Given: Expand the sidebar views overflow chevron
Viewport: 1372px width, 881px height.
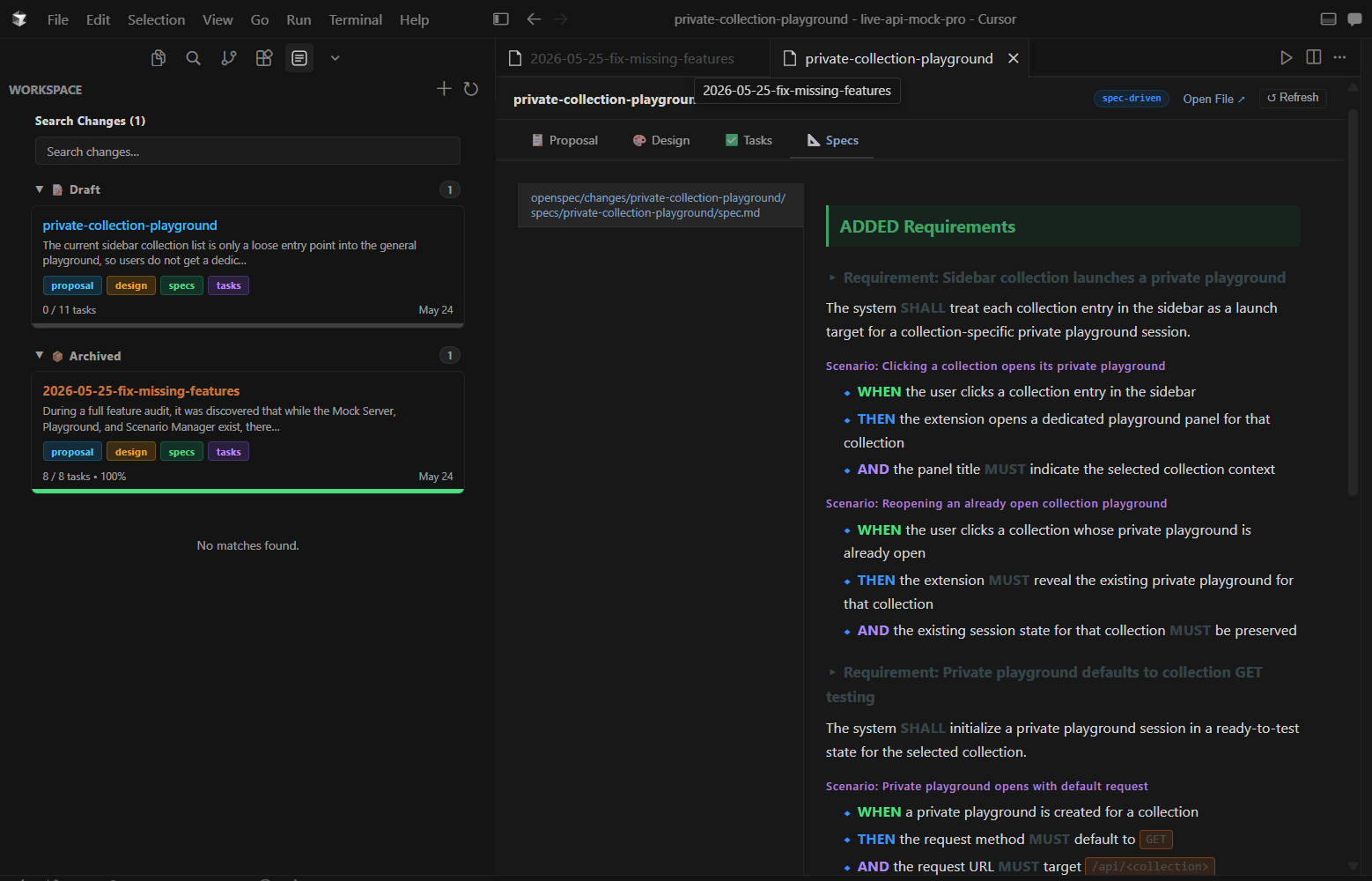Looking at the screenshot, I should [335, 58].
